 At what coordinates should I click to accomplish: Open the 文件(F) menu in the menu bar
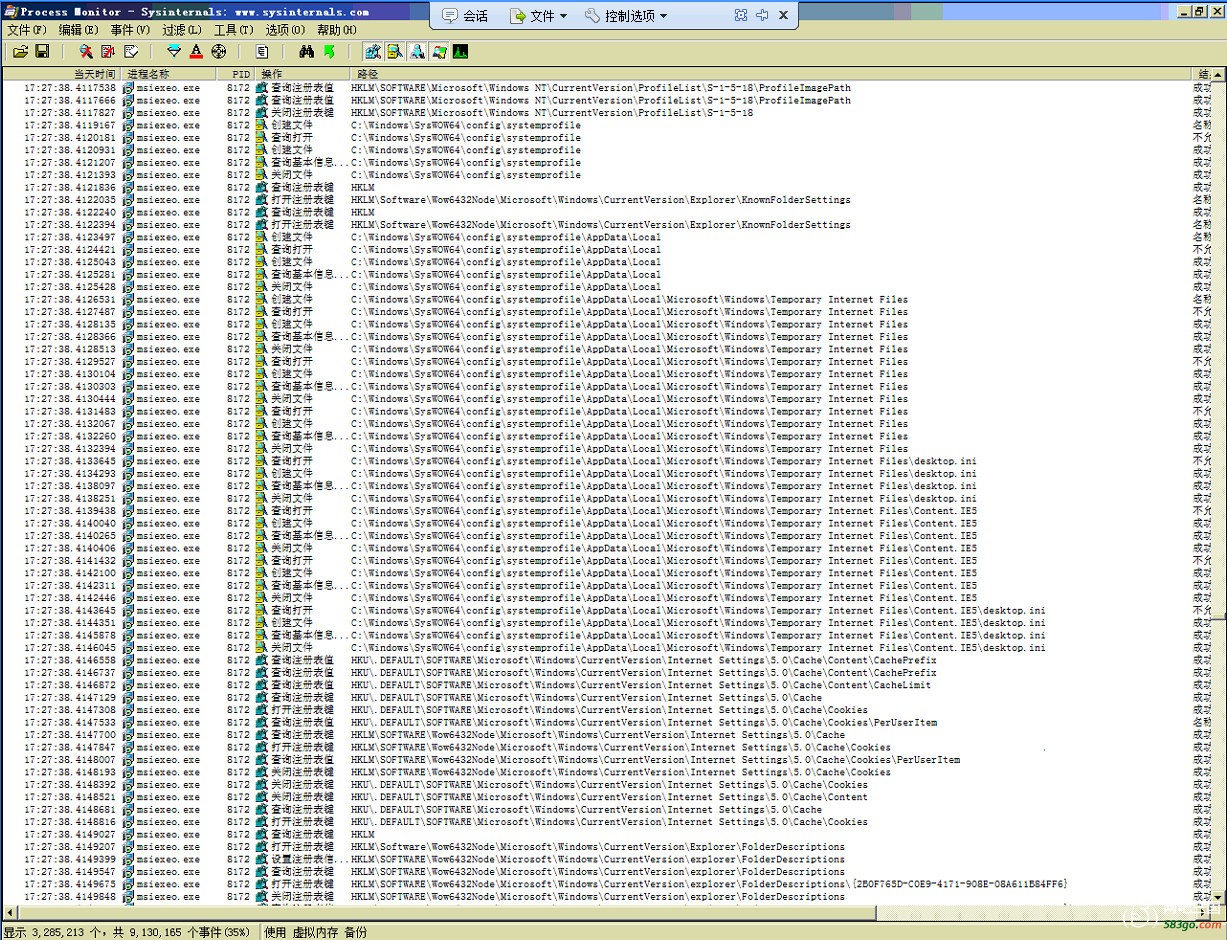pos(26,30)
